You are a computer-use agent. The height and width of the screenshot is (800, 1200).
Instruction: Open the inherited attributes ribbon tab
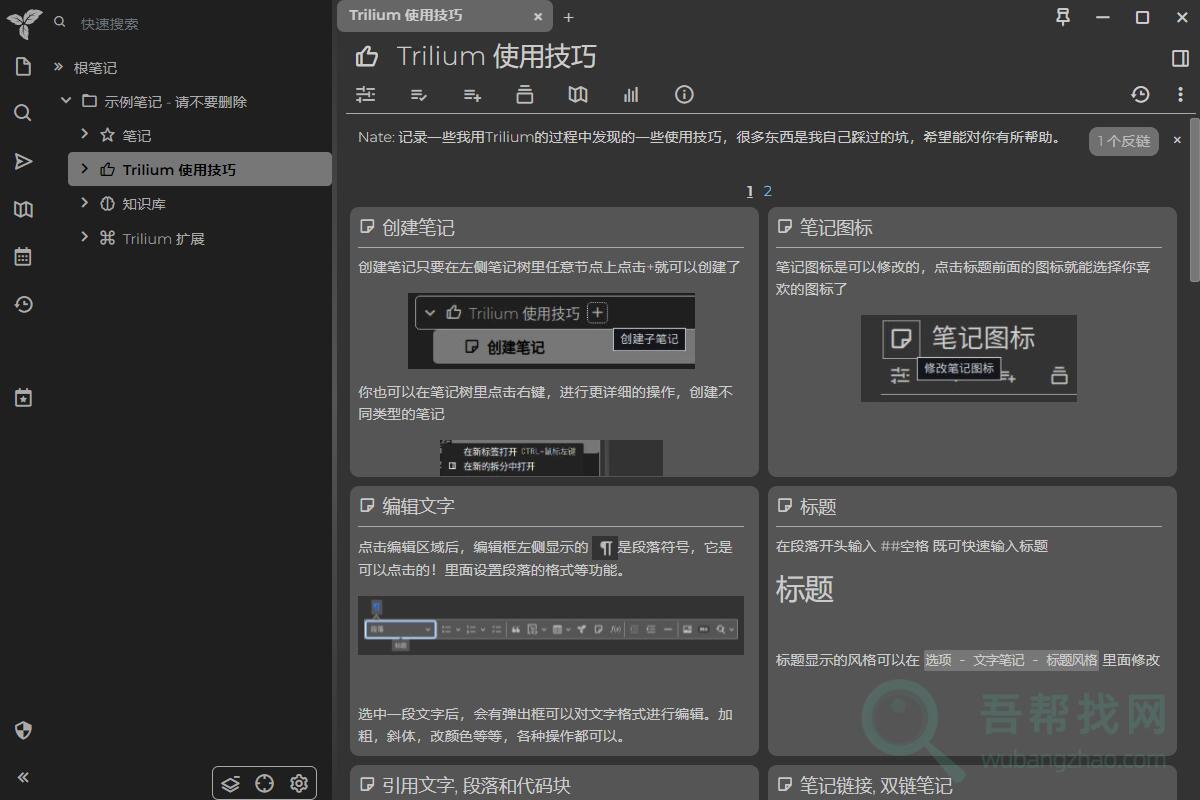[525, 94]
